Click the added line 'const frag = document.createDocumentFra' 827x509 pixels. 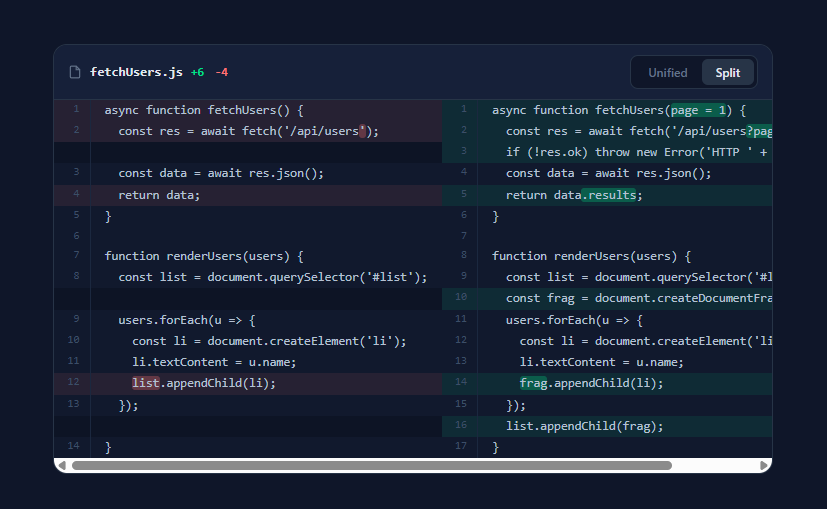pos(607,299)
